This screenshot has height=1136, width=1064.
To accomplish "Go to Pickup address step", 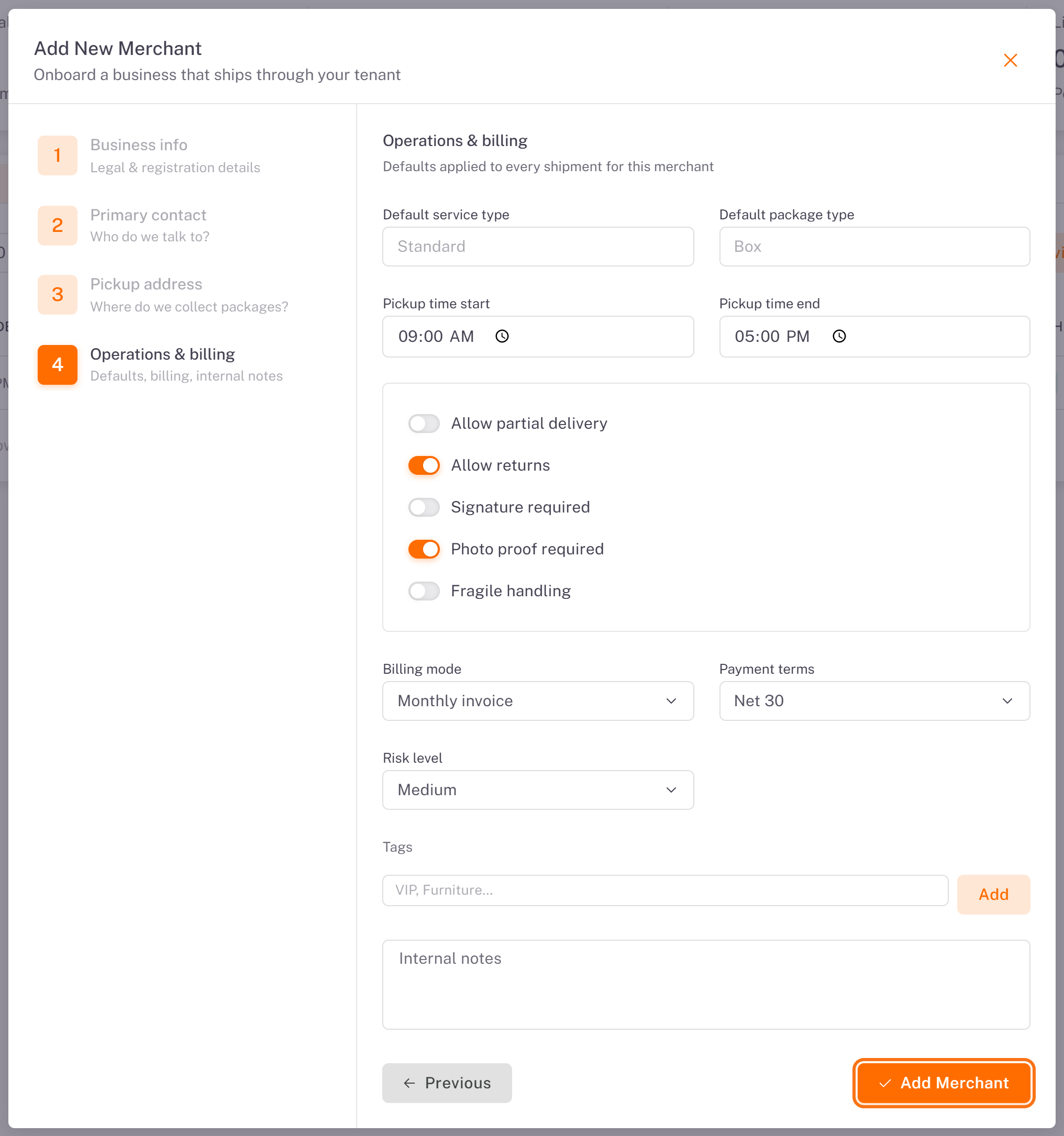I will tap(163, 295).
